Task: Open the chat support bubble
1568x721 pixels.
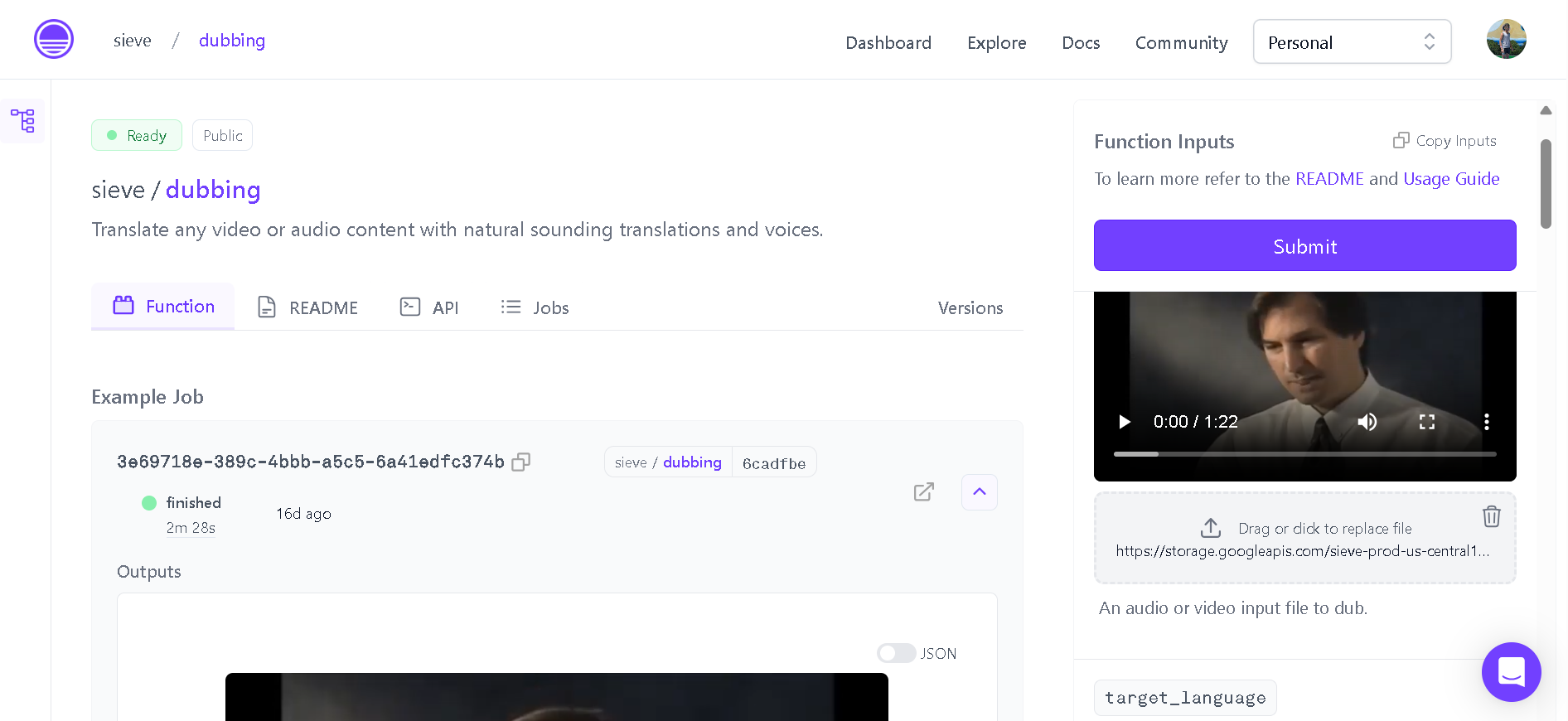Action: (x=1511, y=672)
